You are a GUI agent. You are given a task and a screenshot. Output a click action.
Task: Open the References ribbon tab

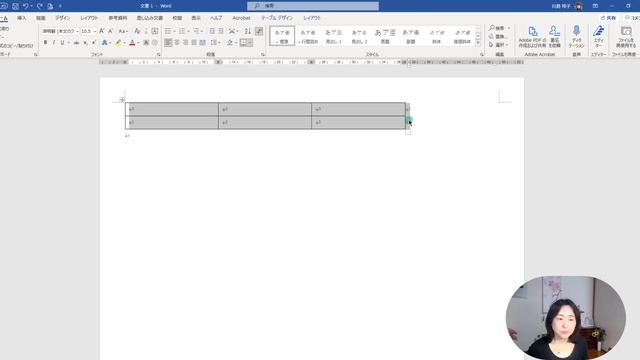pyautogui.click(x=118, y=18)
